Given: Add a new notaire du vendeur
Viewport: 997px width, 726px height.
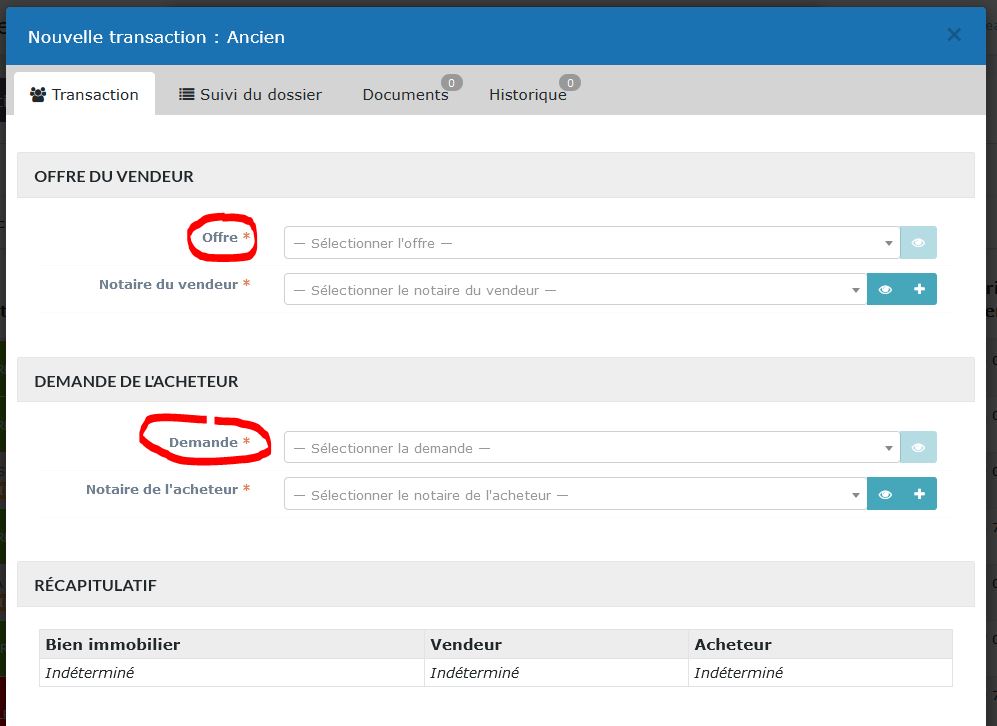Looking at the screenshot, I should coord(919,290).
